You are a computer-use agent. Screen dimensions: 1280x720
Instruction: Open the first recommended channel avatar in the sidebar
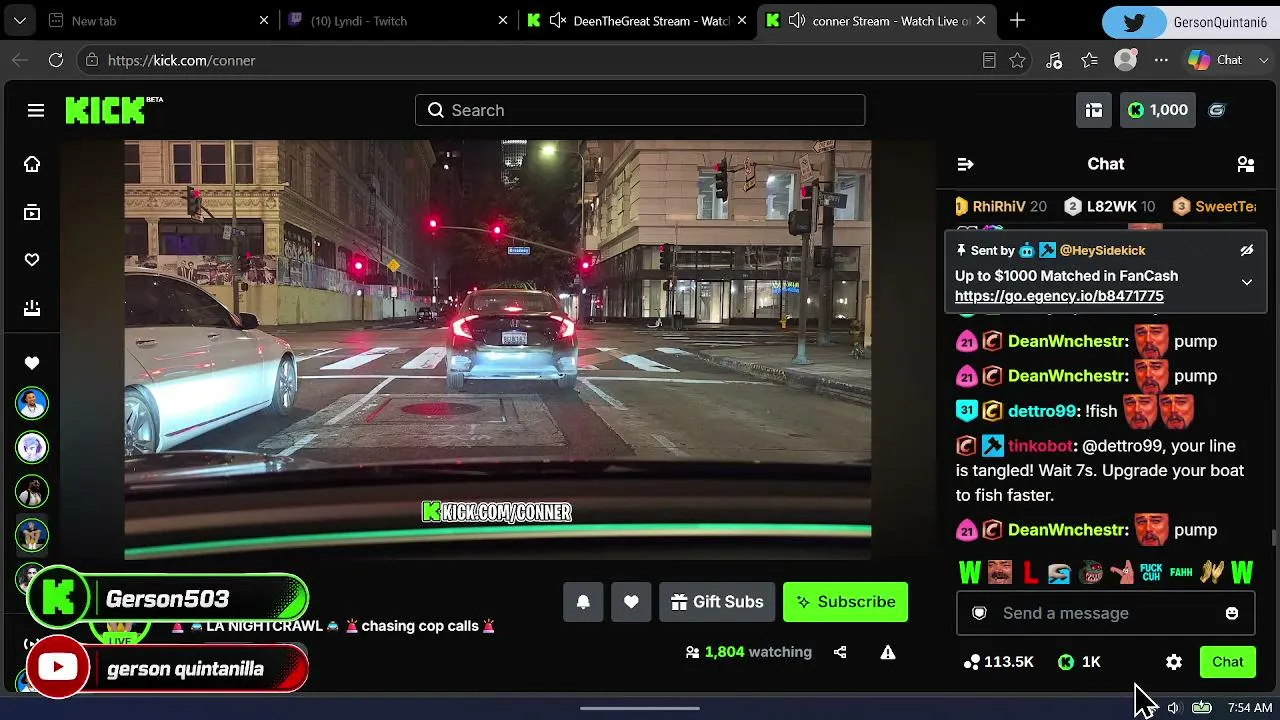pyautogui.click(x=32, y=403)
